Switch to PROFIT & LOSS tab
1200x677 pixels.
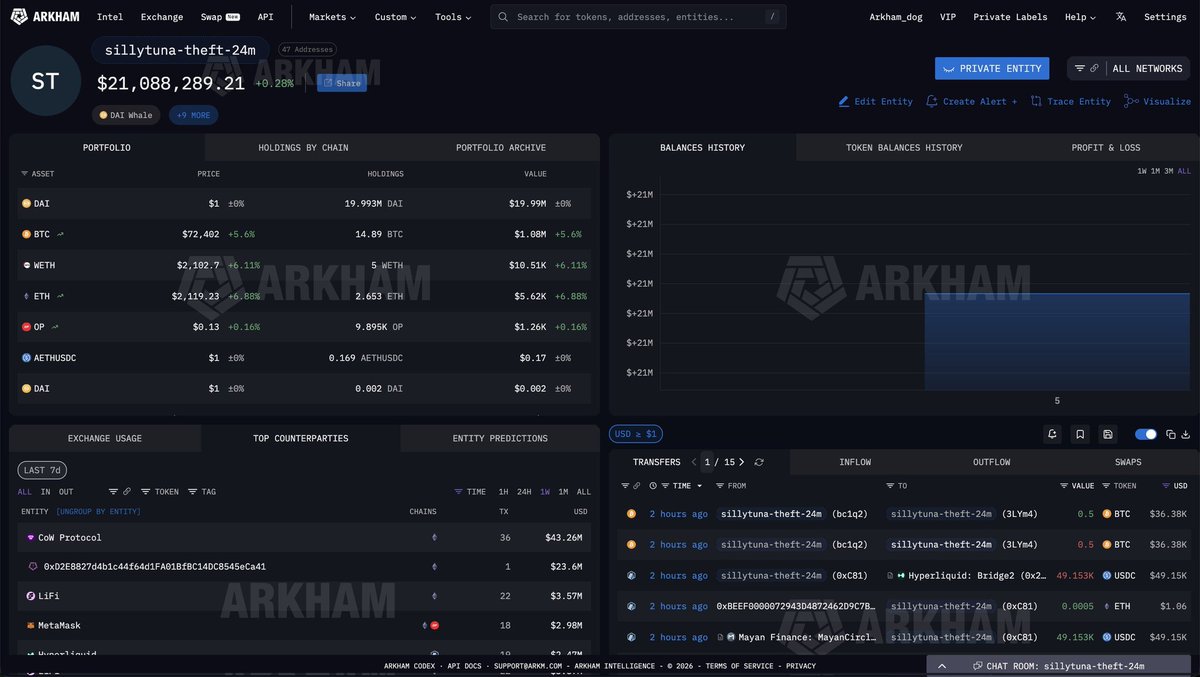pyautogui.click(x=1105, y=148)
